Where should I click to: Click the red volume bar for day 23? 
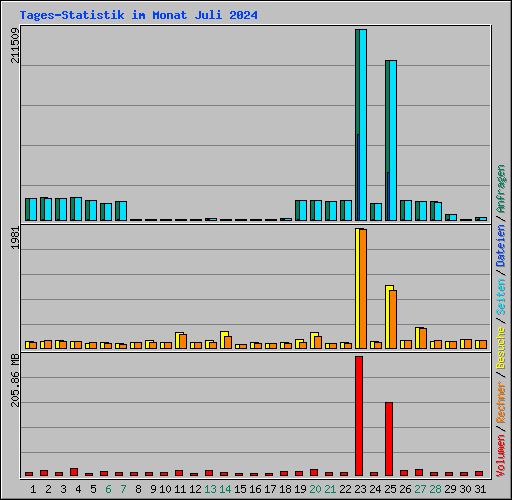coord(359,416)
